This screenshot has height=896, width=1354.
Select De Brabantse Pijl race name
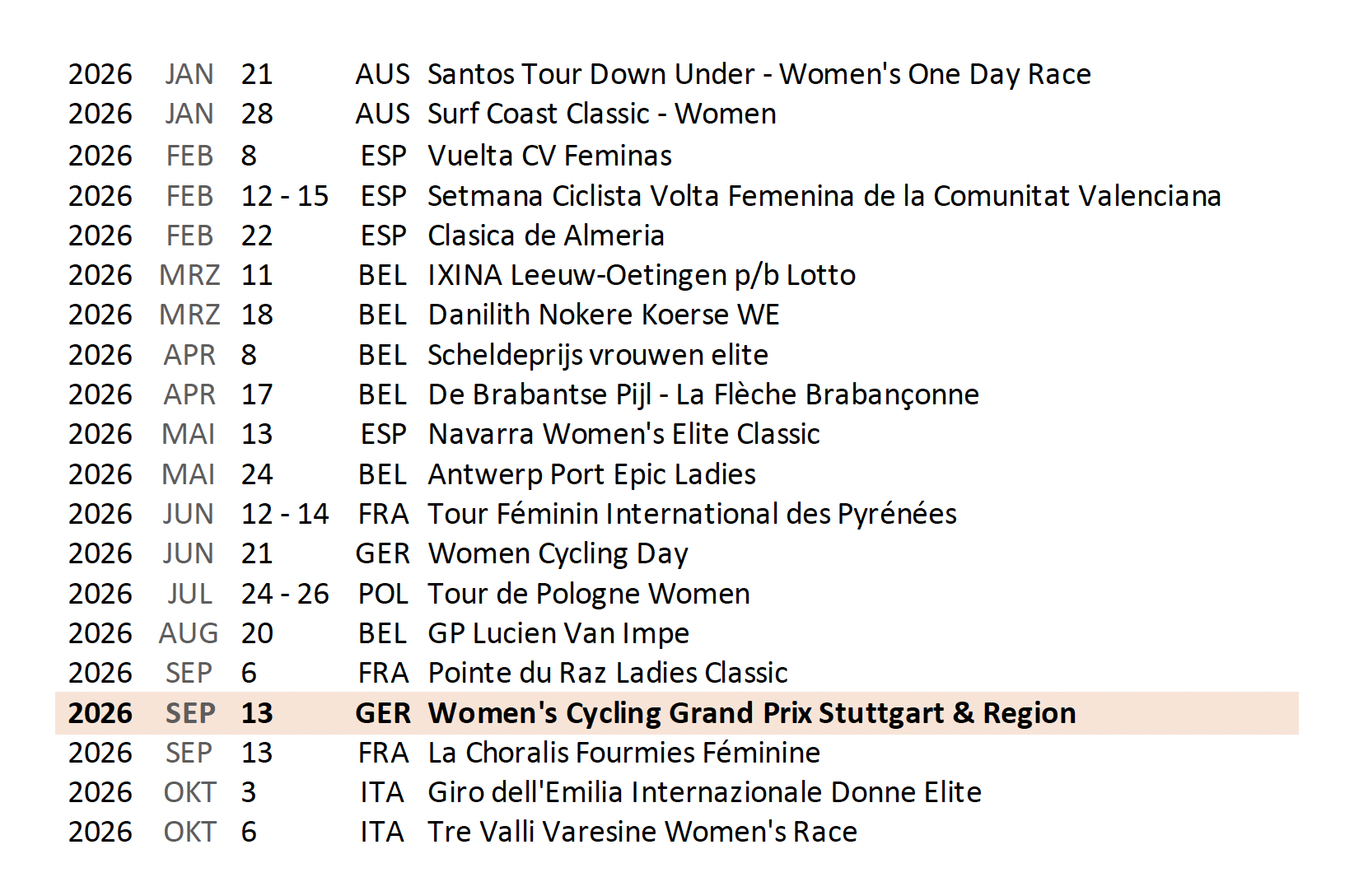click(703, 394)
